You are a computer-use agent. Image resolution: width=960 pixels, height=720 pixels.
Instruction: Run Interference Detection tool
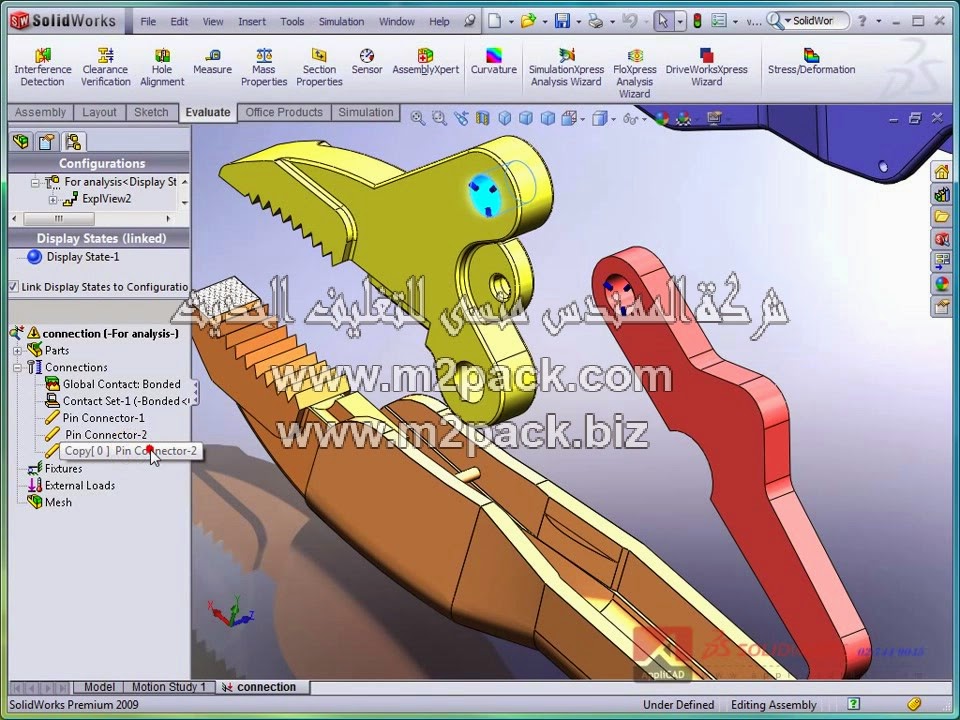click(42, 67)
